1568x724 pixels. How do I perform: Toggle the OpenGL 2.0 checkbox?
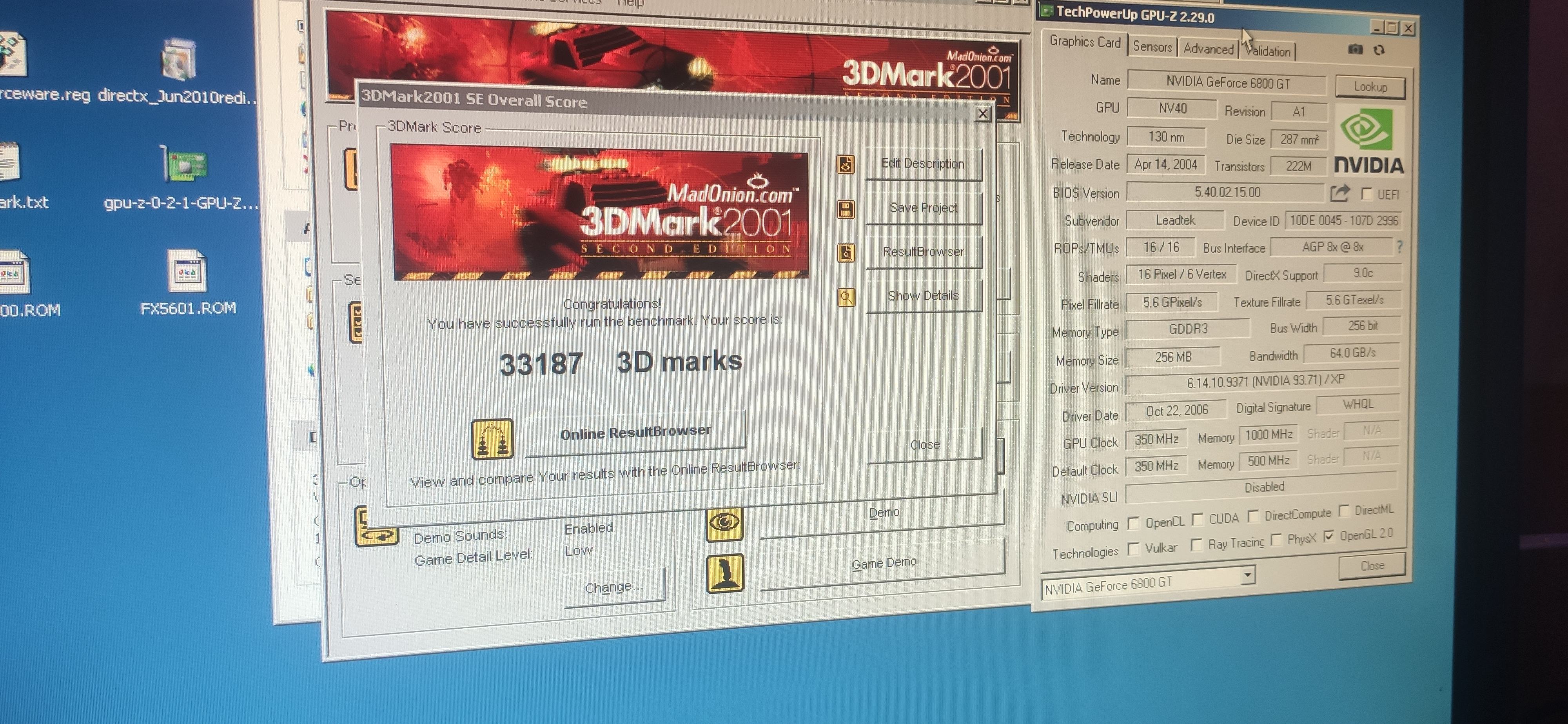click(x=1328, y=537)
